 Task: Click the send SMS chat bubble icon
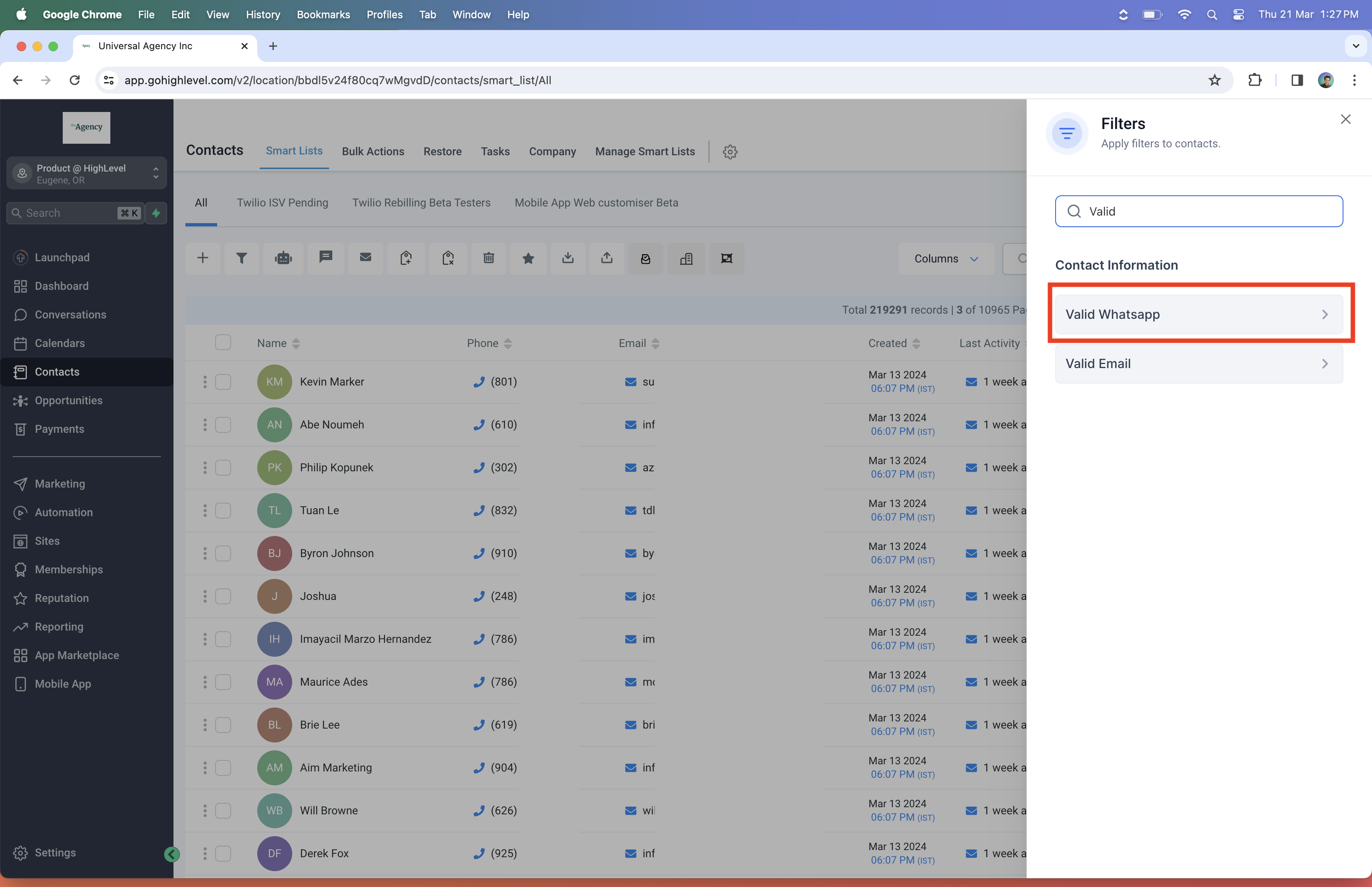pos(326,258)
